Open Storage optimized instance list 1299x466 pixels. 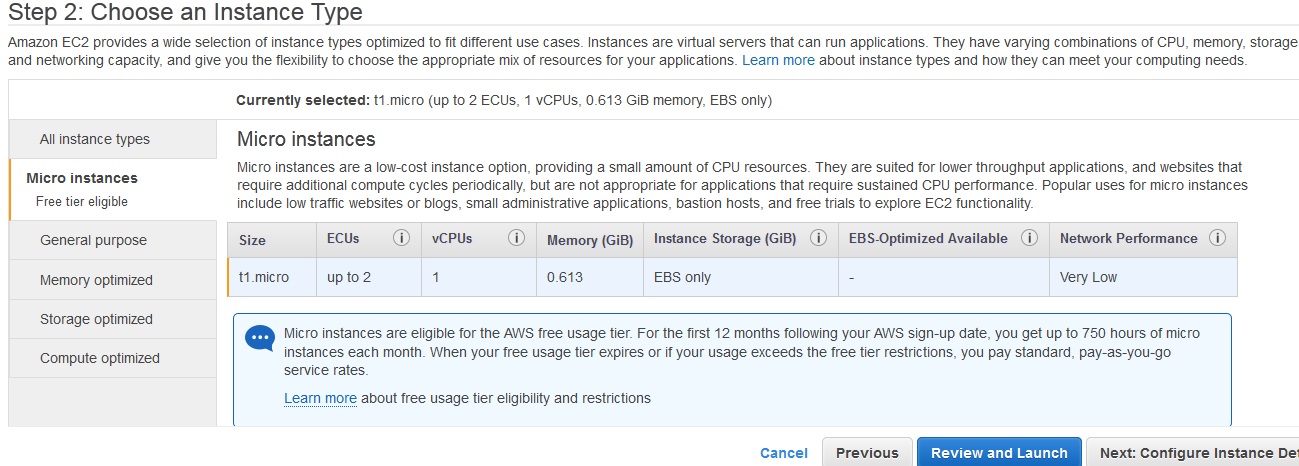tap(112, 319)
